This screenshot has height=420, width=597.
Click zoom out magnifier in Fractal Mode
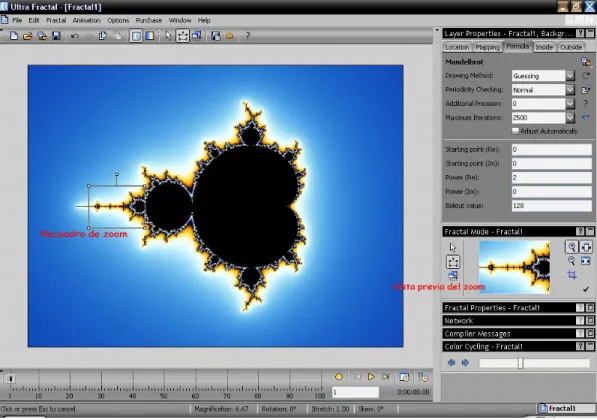(x=571, y=261)
